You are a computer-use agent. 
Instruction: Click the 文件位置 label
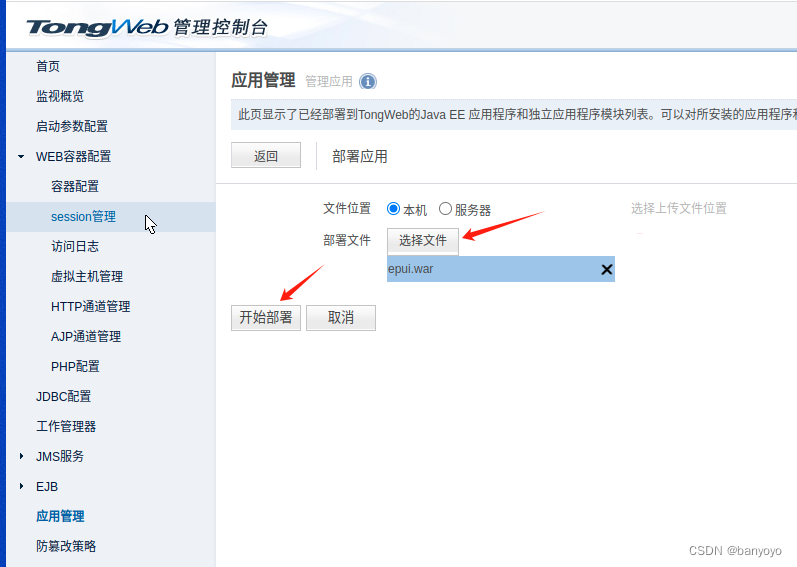pos(347,208)
